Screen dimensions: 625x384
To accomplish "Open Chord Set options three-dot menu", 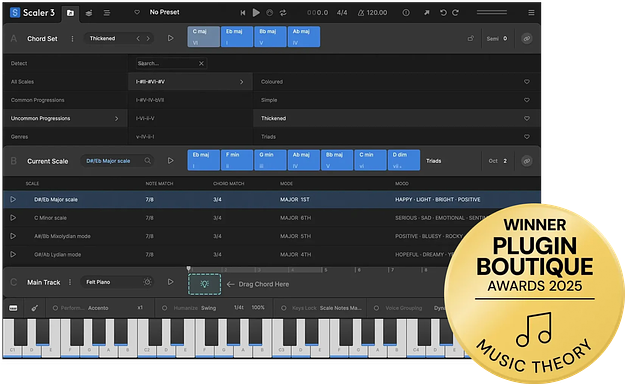I will click(x=72, y=39).
